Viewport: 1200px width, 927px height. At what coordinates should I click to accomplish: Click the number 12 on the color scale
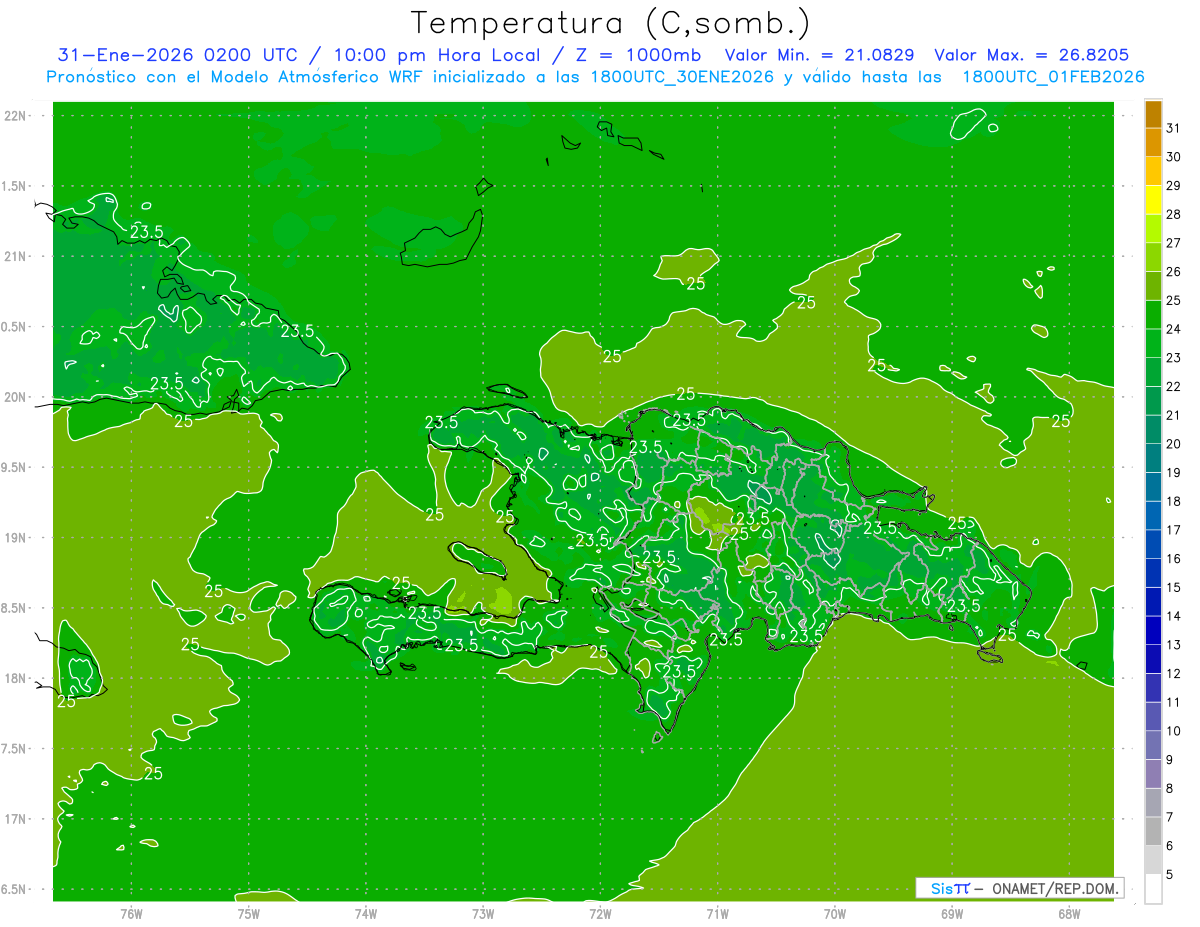pos(1174,673)
